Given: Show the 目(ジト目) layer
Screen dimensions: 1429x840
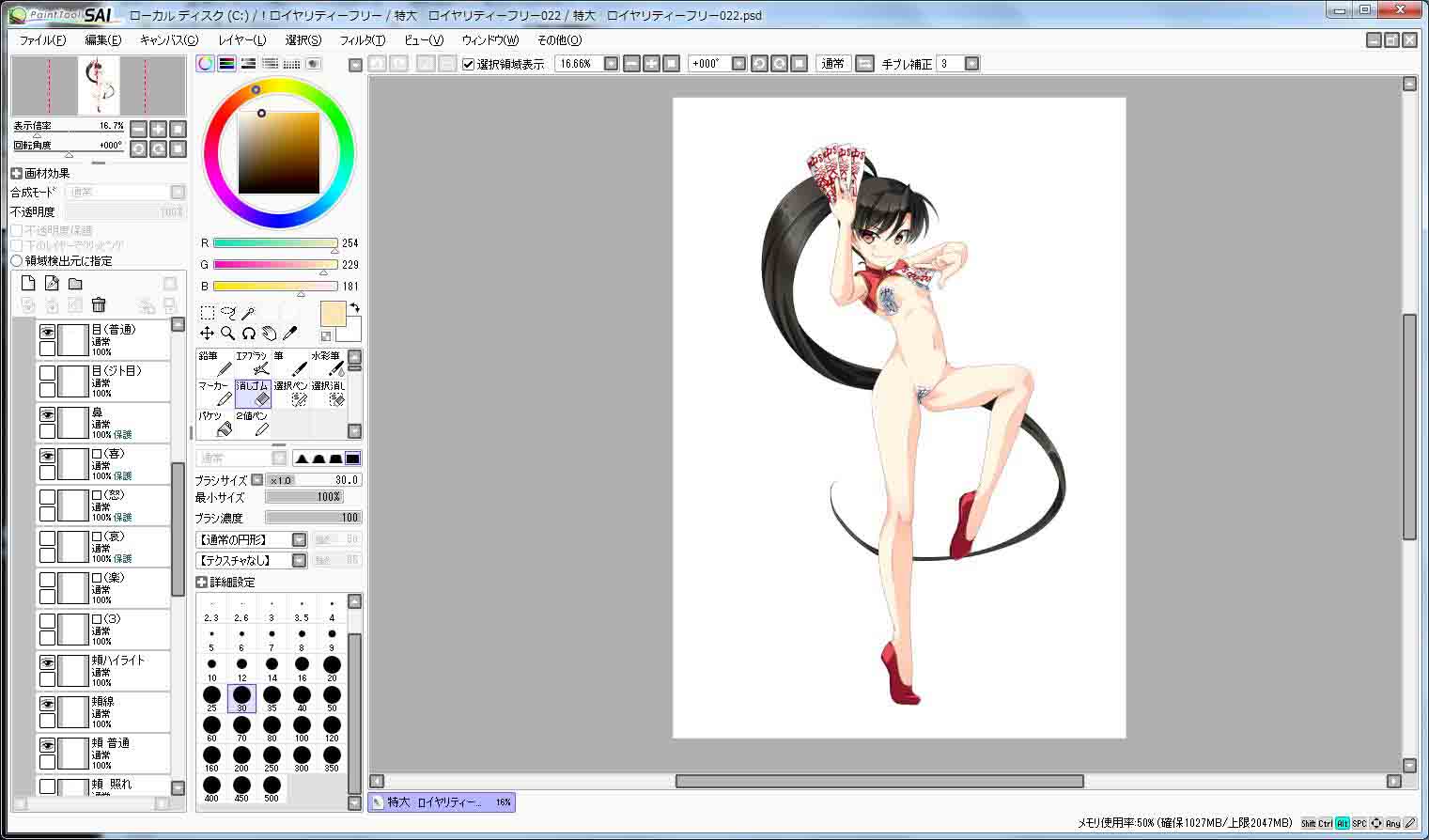Looking at the screenshot, I should point(47,373).
